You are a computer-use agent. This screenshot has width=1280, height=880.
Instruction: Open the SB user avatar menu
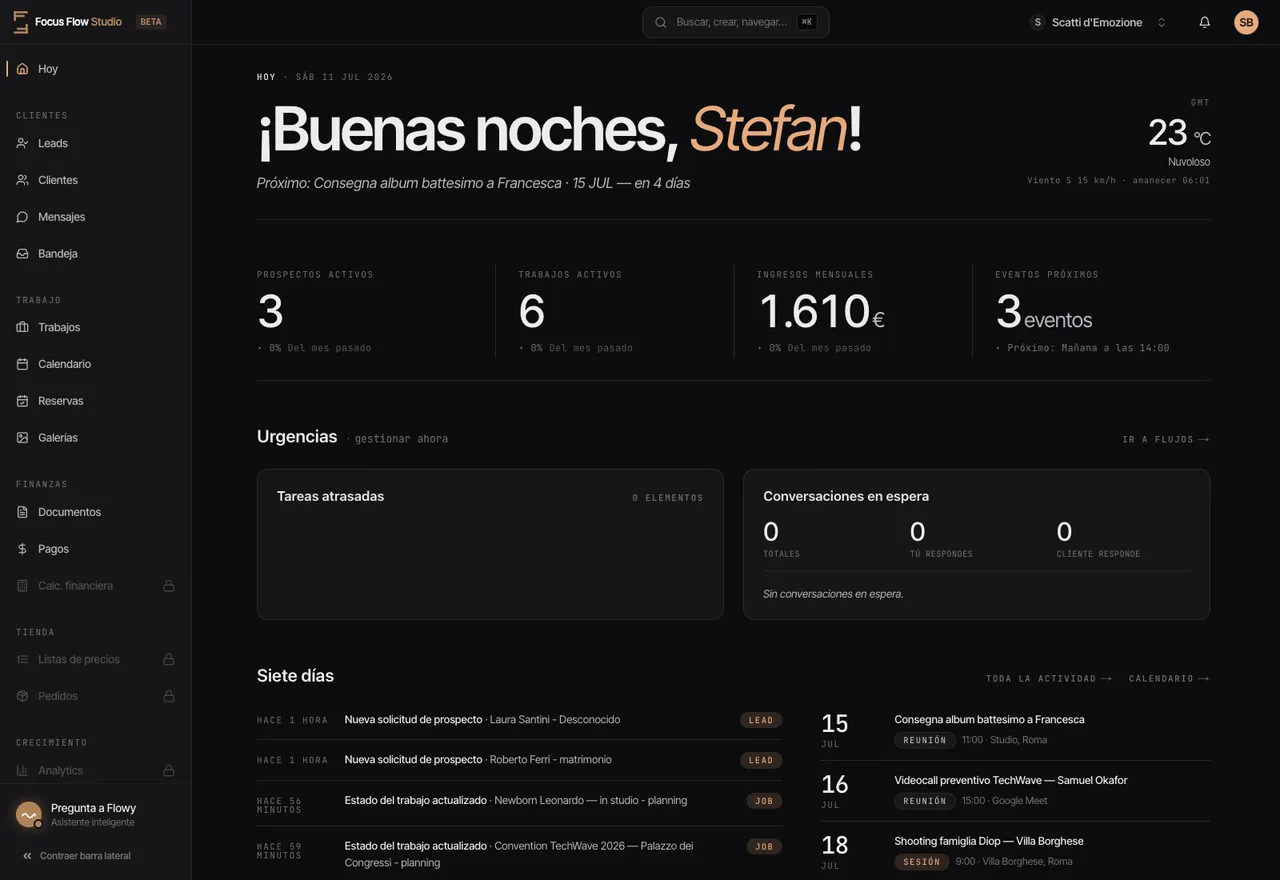(1246, 22)
